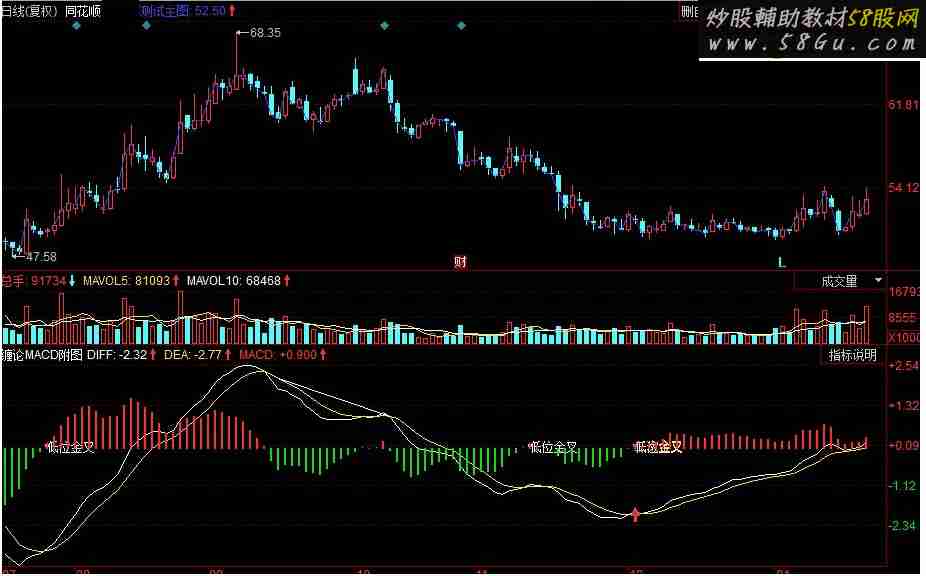This screenshot has height=576, width=926.
Task: Click the green L marker icon
Action: click(782, 262)
